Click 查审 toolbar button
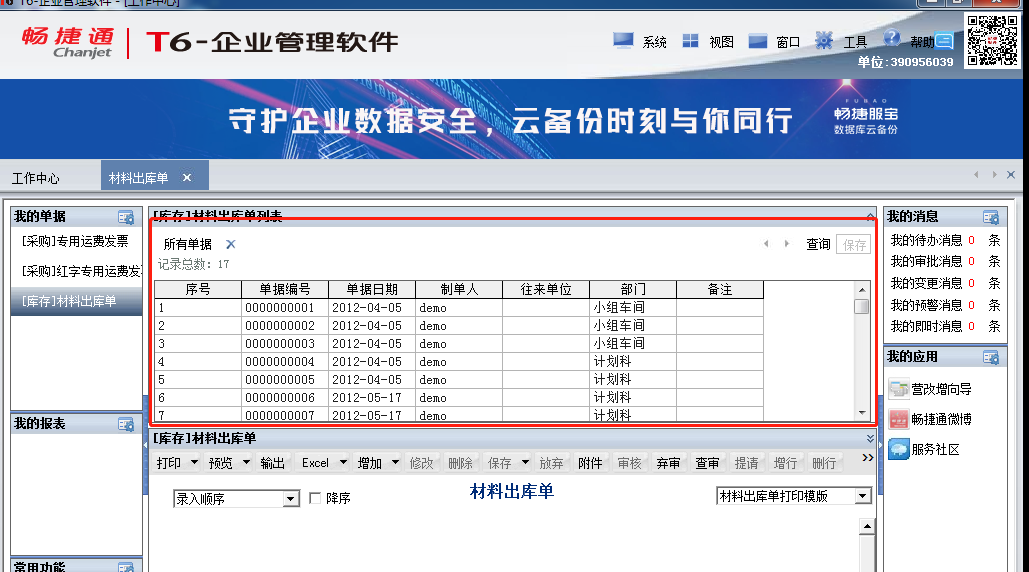The height and width of the screenshot is (572, 1029). pyautogui.click(x=707, y=463)
